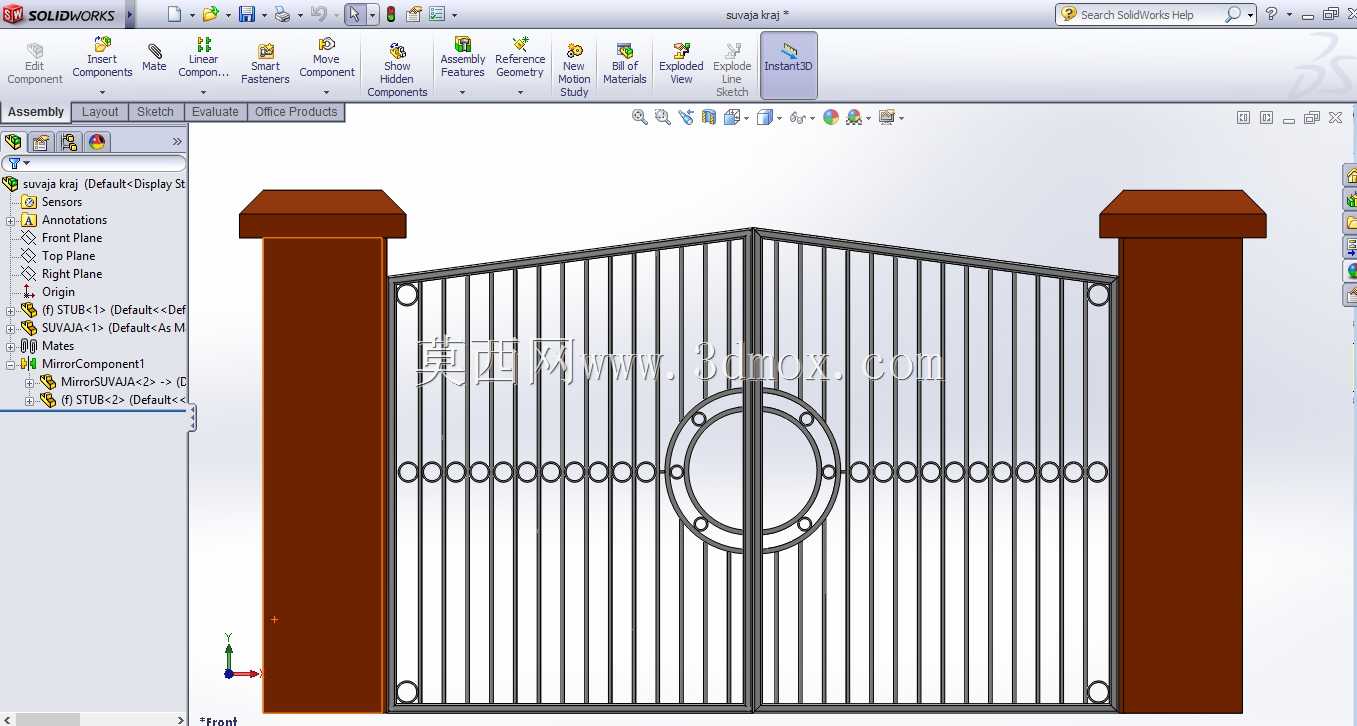Open the DisplayManager color ball tab
The height and width of the screenshot is (726, 1357).
click(97, 142)
